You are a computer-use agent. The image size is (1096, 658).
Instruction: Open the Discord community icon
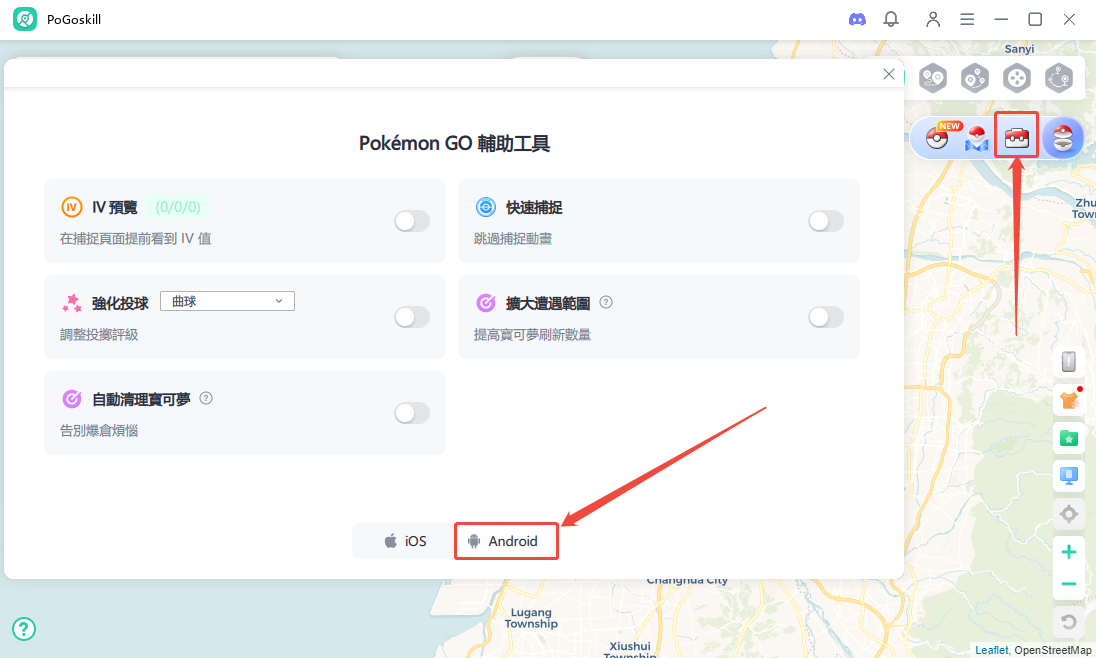click(857, 20)
